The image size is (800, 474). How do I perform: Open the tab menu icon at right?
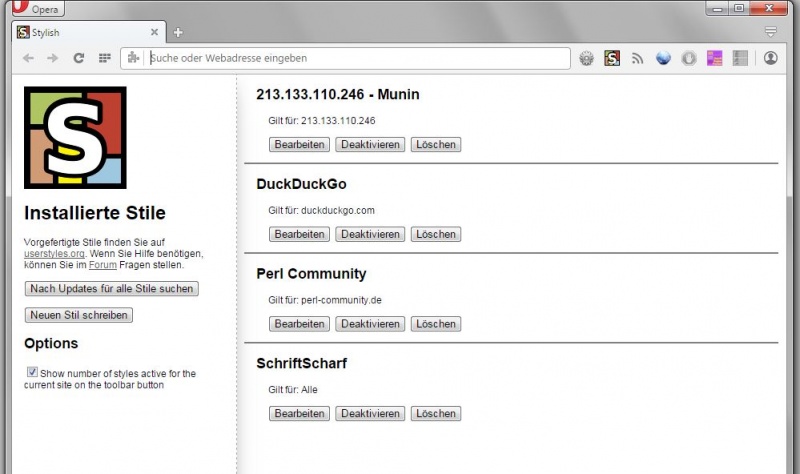click(x=770, y=32)
